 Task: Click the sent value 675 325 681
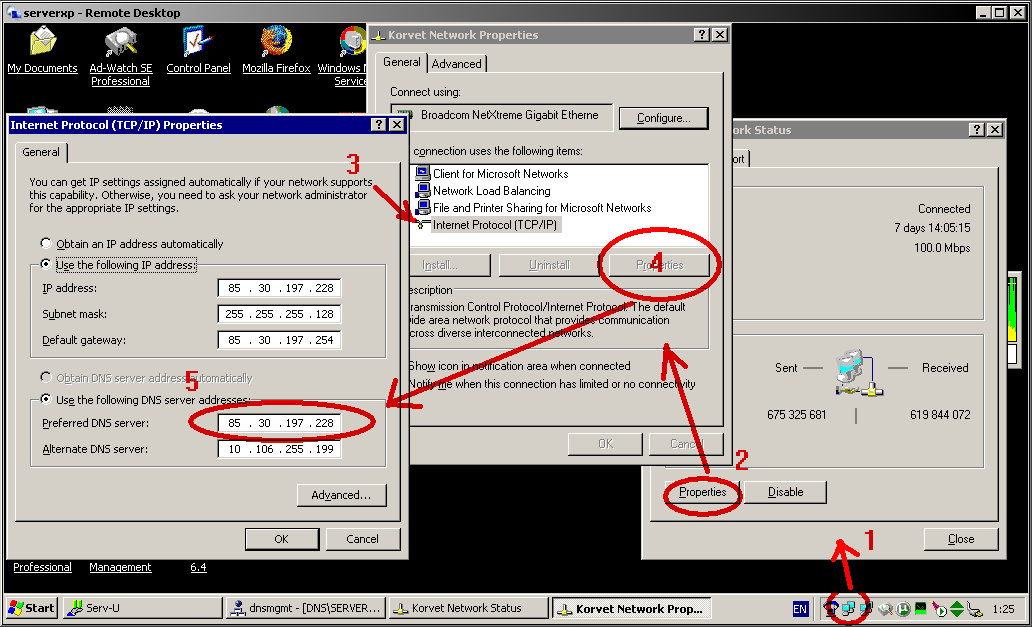pos(796,415)
